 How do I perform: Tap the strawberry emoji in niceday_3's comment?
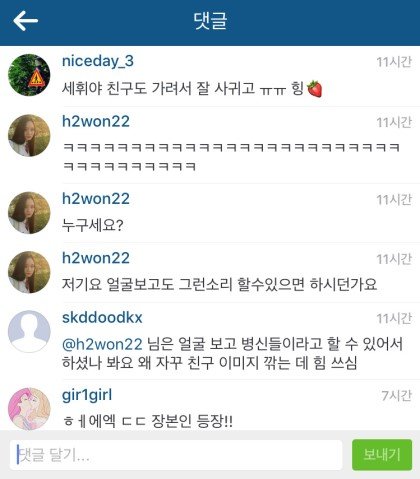point(315,89)
